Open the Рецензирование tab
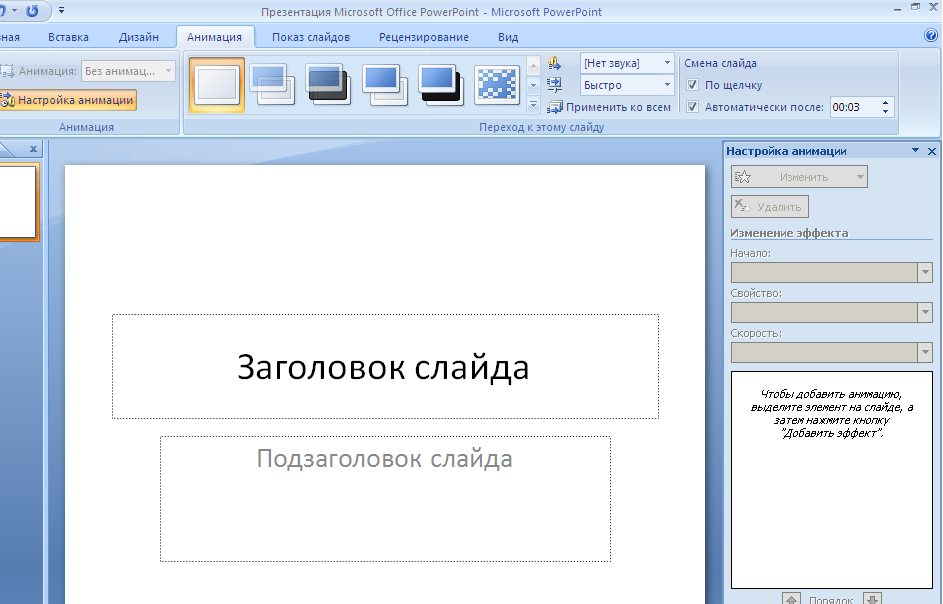The height and width of the screenshot is (604, 943). tap(424, 37)
